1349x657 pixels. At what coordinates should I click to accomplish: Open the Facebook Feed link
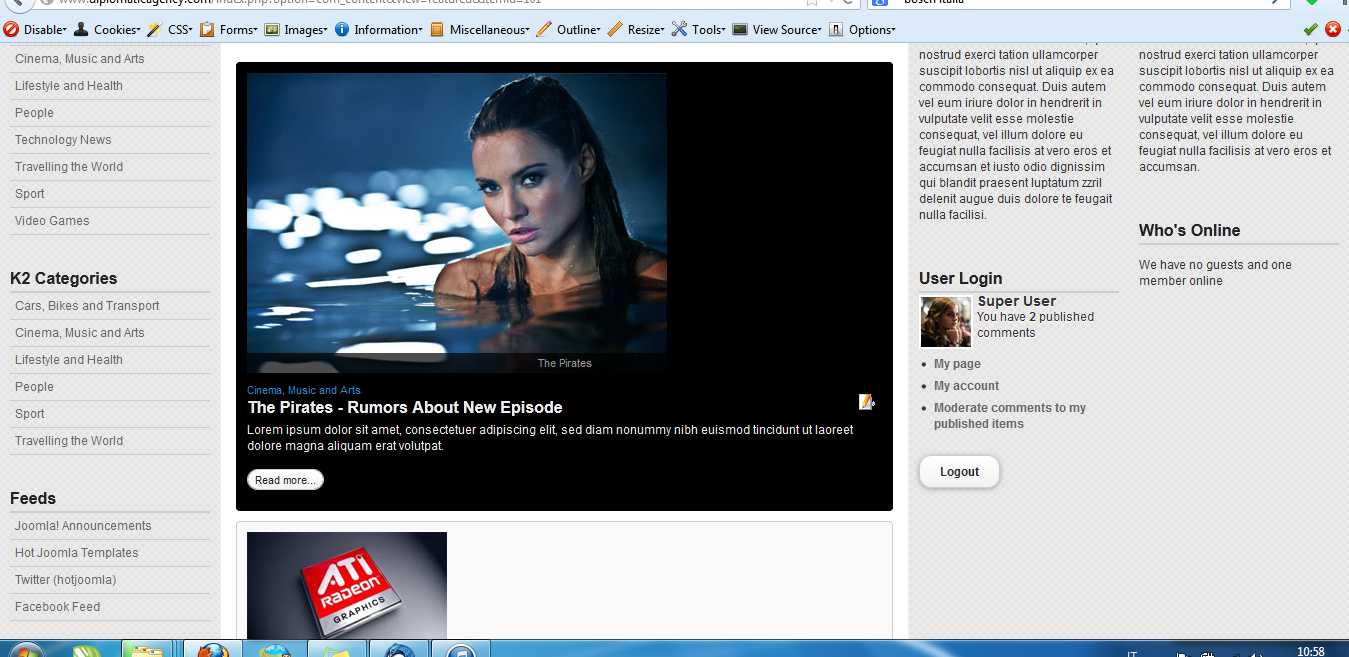tap(58, 607)
